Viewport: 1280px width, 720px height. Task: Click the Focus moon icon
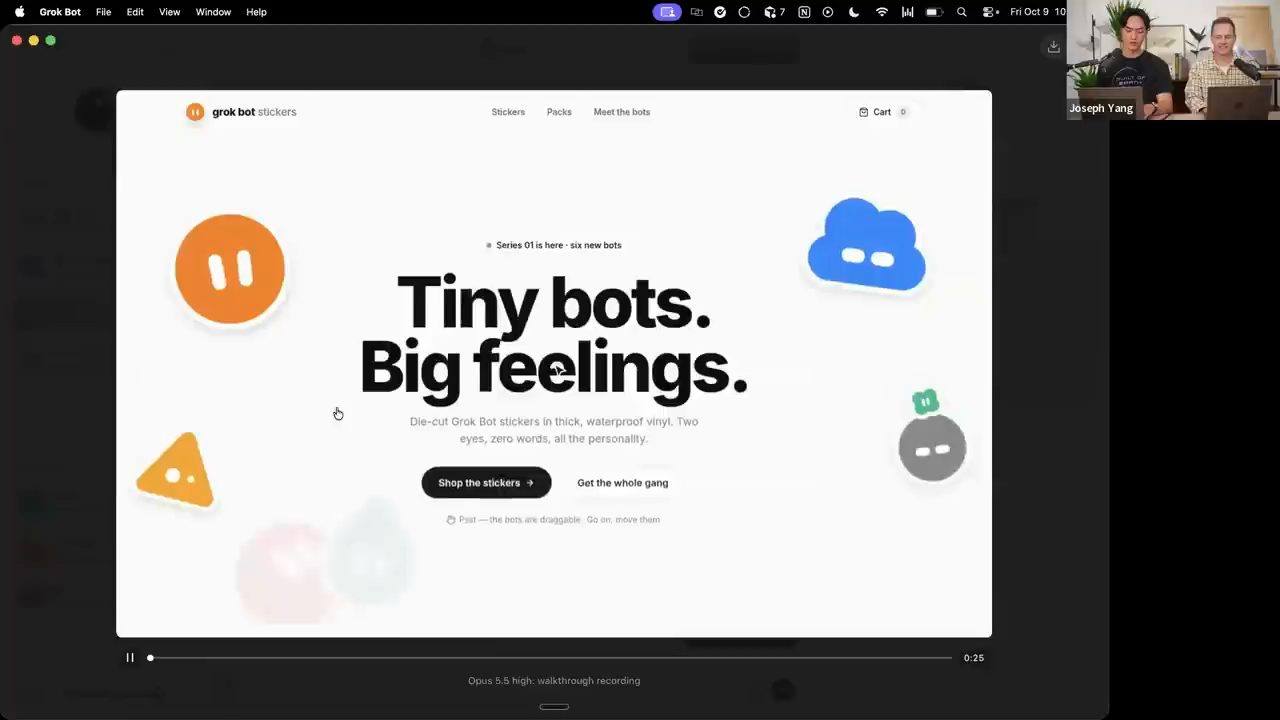tap(854, 12)
